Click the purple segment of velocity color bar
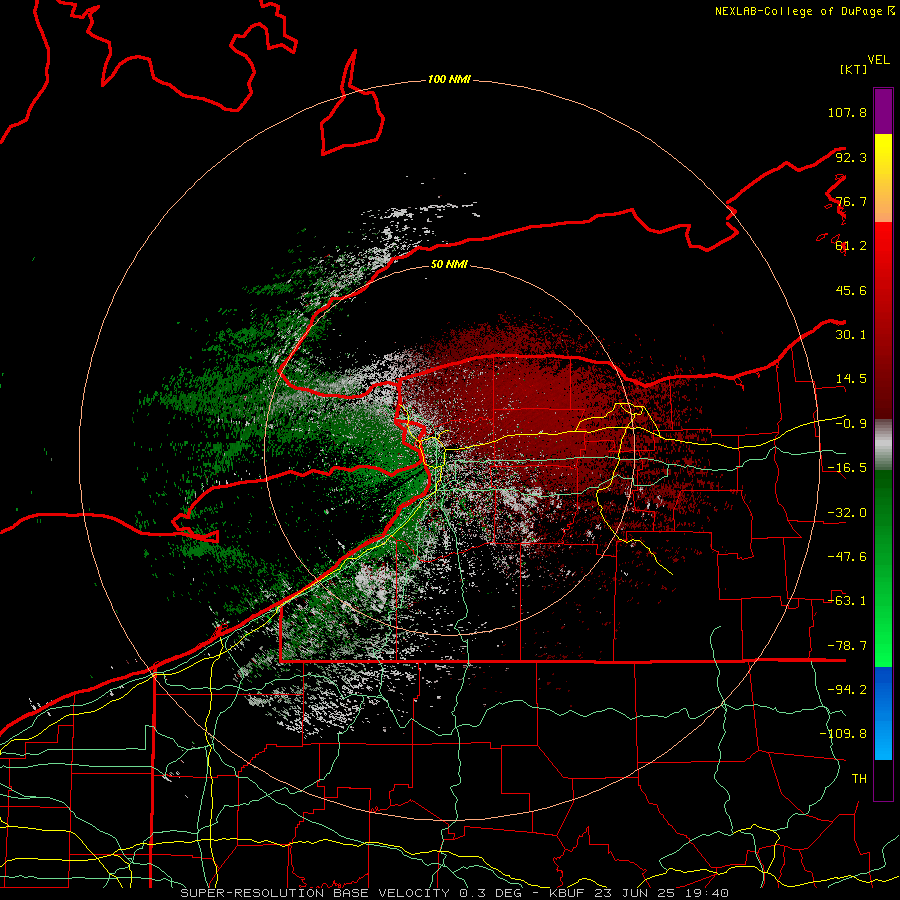The width and height of the screenshot is (900, 900). [883, 111]
